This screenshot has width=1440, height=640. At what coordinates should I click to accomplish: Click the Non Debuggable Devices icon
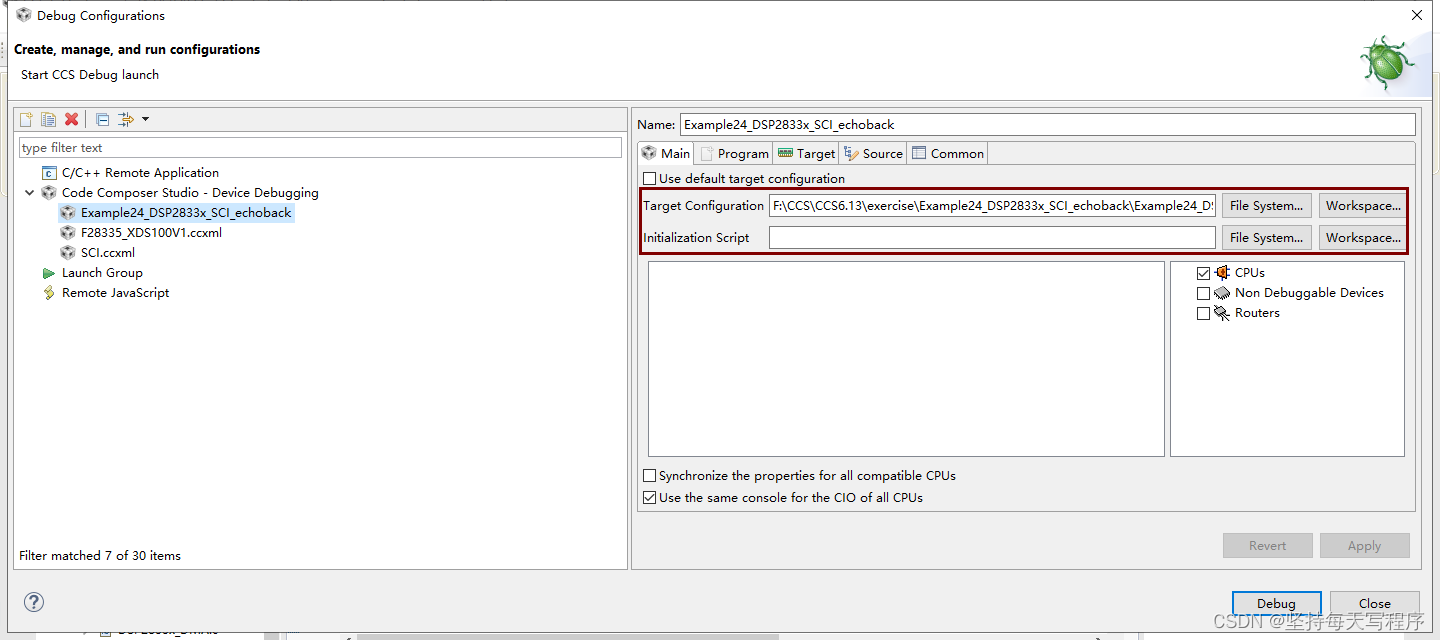pyautogui.click(x=1222, y=293)
